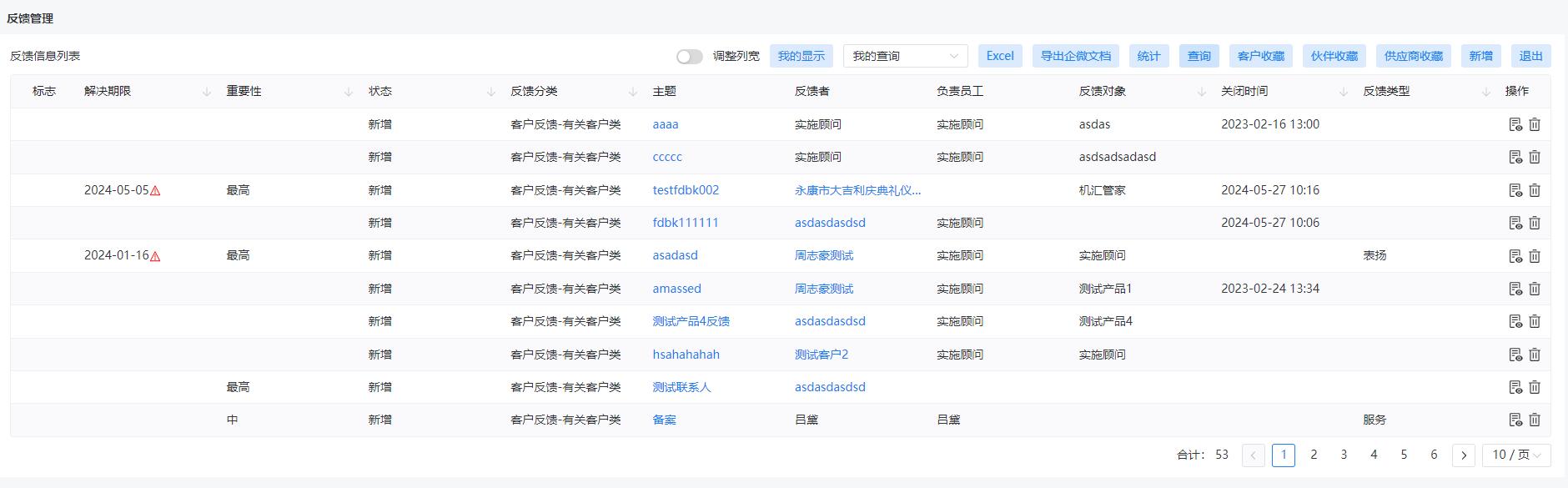Screen dimensions: 1568x488
Task: Sort by 状态 column arrow
Action: pyautogui.click(x=491, y=92)
